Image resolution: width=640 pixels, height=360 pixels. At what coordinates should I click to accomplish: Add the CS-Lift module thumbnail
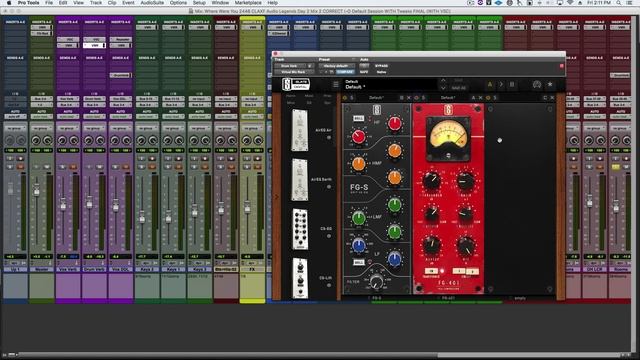pos(300,278)
